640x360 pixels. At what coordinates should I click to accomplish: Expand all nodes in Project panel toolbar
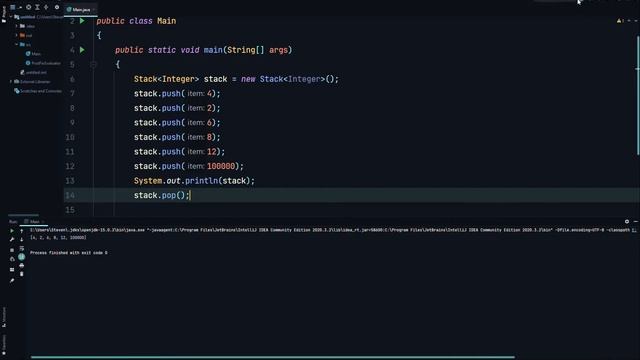coord(37,7)
